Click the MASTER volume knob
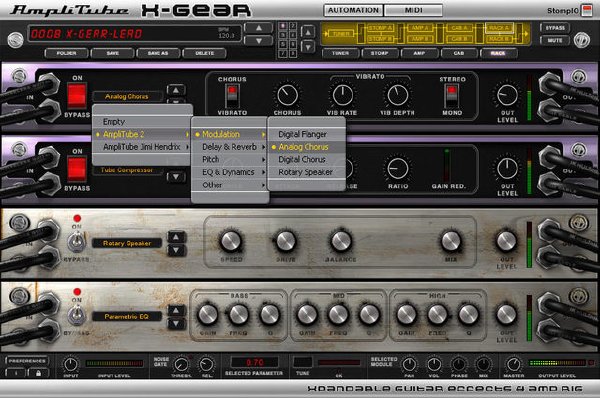The width and height of the screenshot is (600, 398). pyautogui.click(x=514, y=364)
